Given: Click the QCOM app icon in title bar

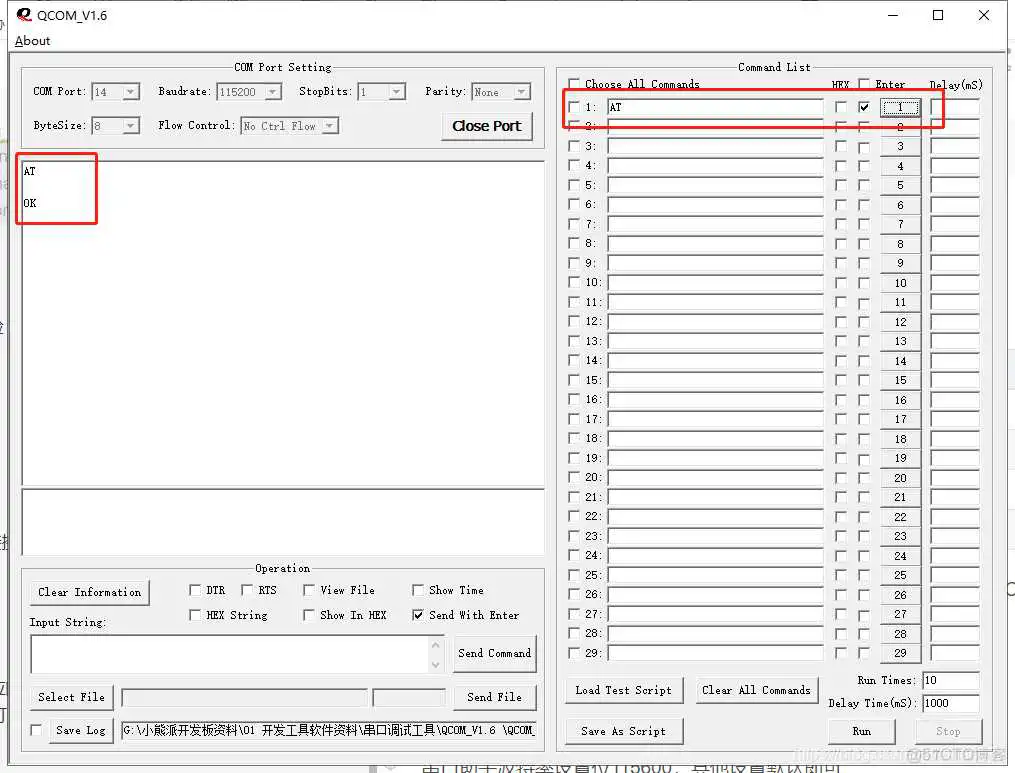Looking at the screenshot, I should coord(24,15).
